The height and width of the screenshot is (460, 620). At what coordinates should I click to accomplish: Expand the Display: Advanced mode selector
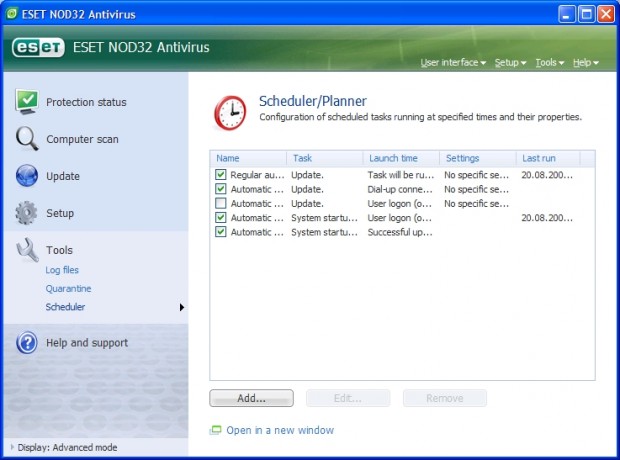(x=64, y=447)
